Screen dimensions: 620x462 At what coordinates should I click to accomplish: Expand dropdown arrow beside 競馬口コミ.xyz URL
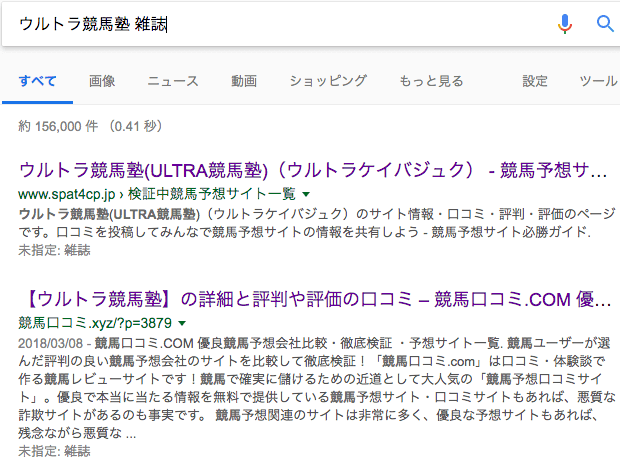coord(182,324)
